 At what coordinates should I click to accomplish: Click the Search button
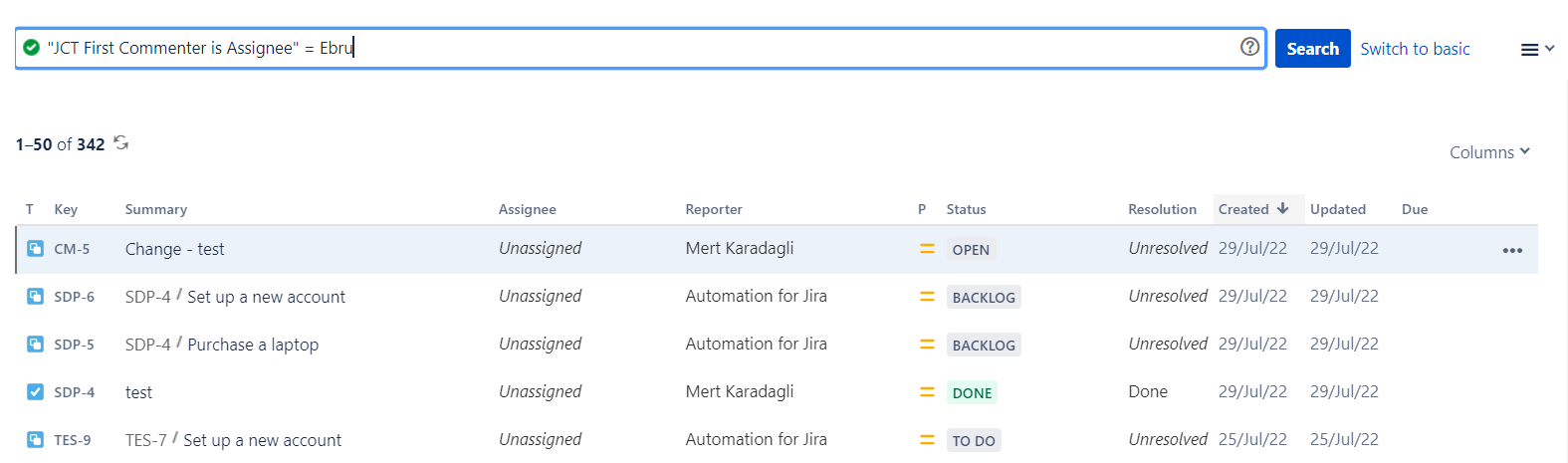1312,49
